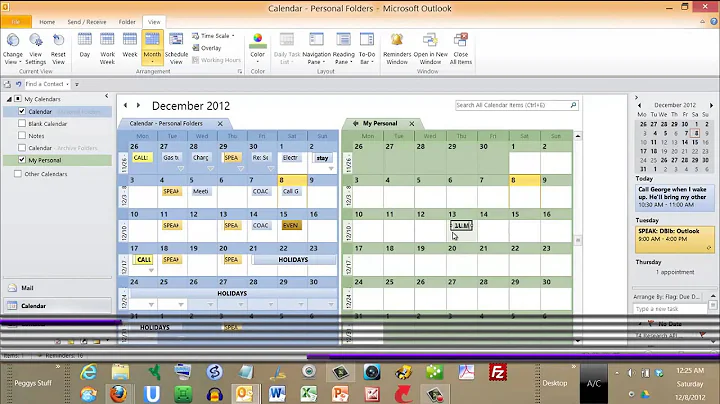View My Personal in overlay mode arrow
Screen dimensions: 720x404
tap(355, 123)
